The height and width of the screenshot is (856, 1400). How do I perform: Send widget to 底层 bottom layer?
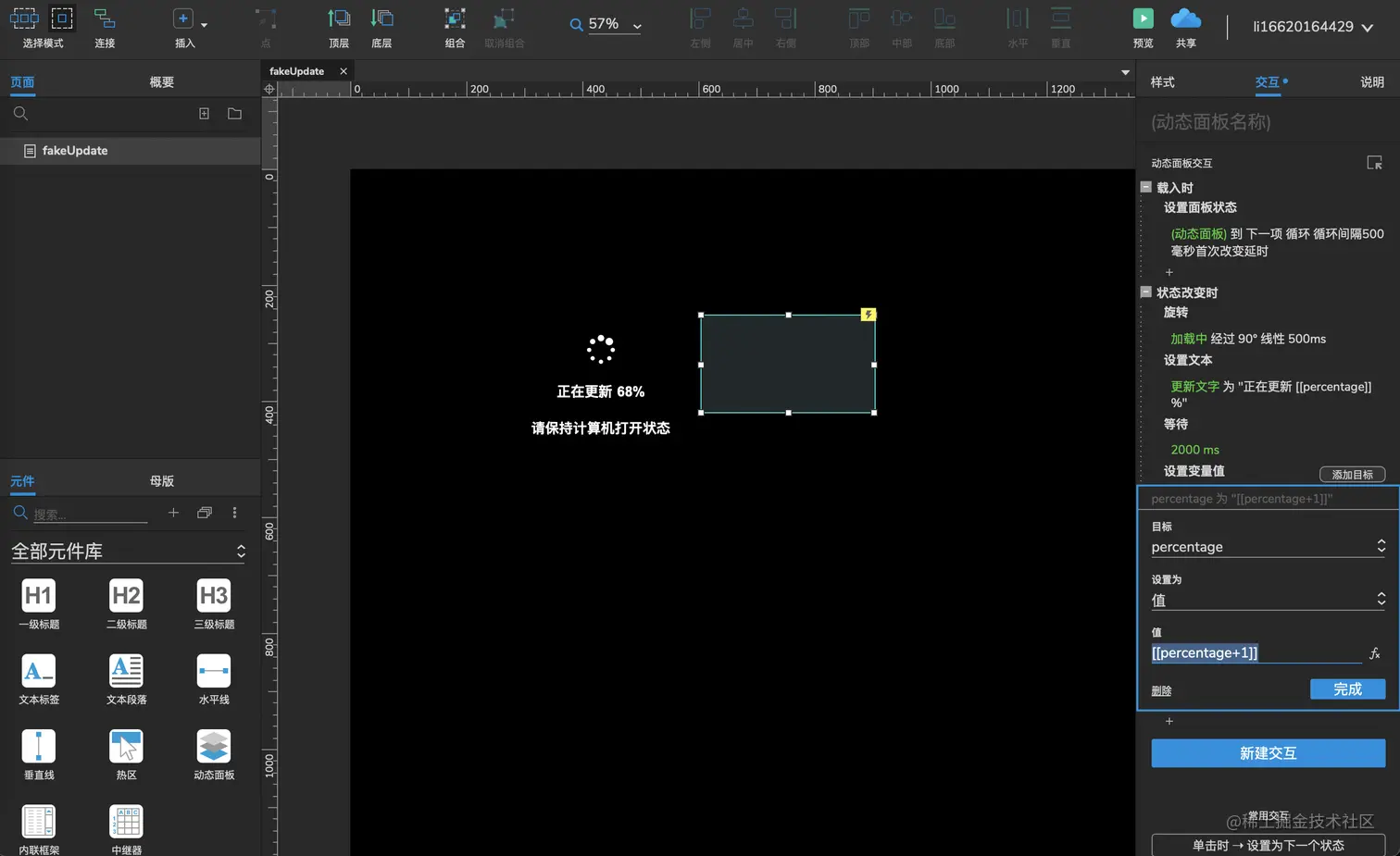pos(381,28)
